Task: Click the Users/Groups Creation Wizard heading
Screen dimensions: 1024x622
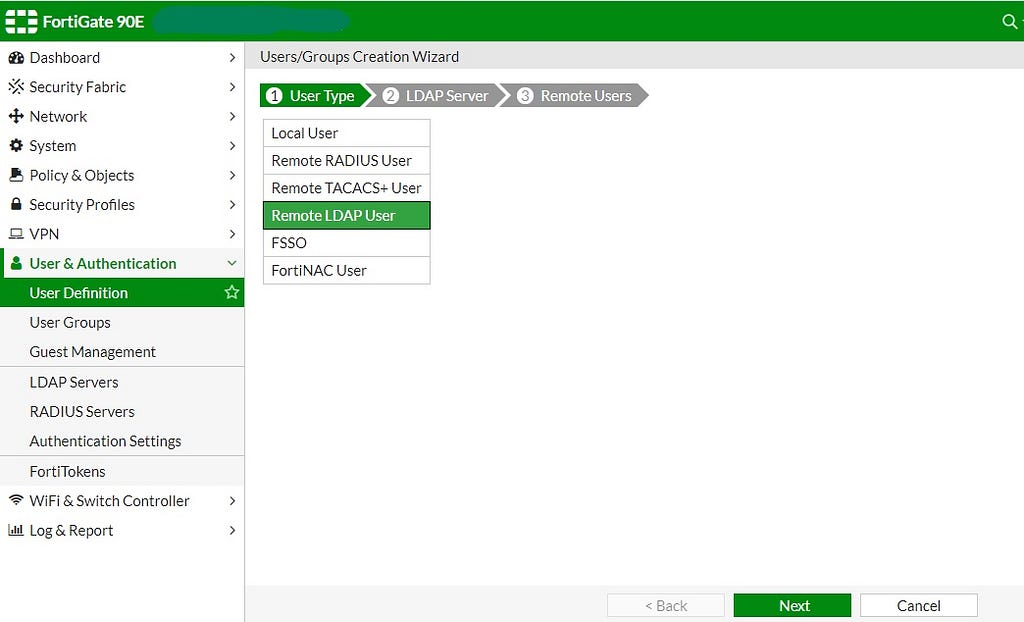Action: (x=359, y=57)
